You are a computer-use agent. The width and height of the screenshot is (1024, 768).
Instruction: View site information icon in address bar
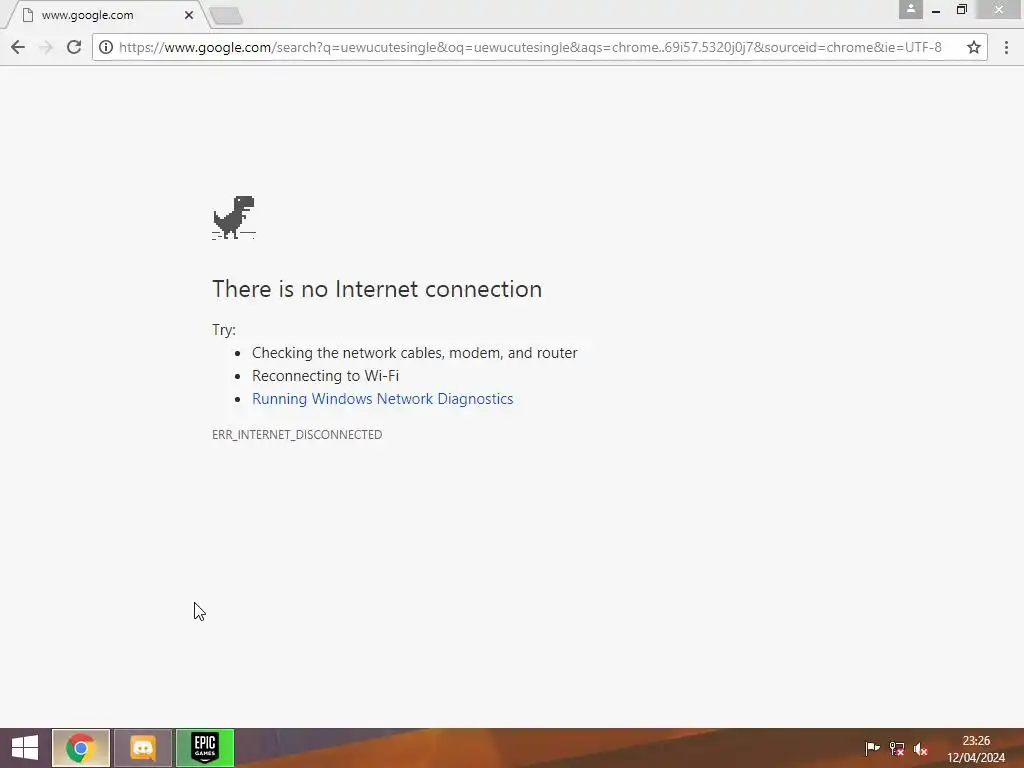pos(106,47)
